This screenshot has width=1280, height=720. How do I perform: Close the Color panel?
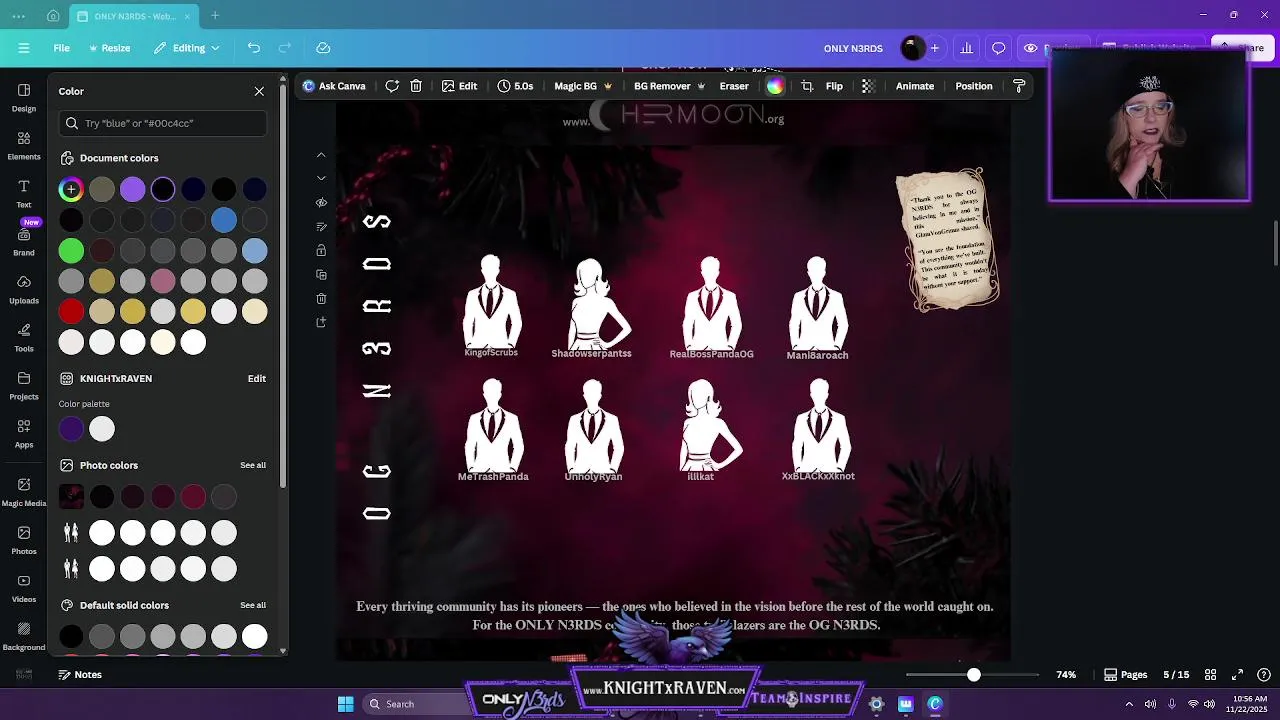(x=259, y=91)
